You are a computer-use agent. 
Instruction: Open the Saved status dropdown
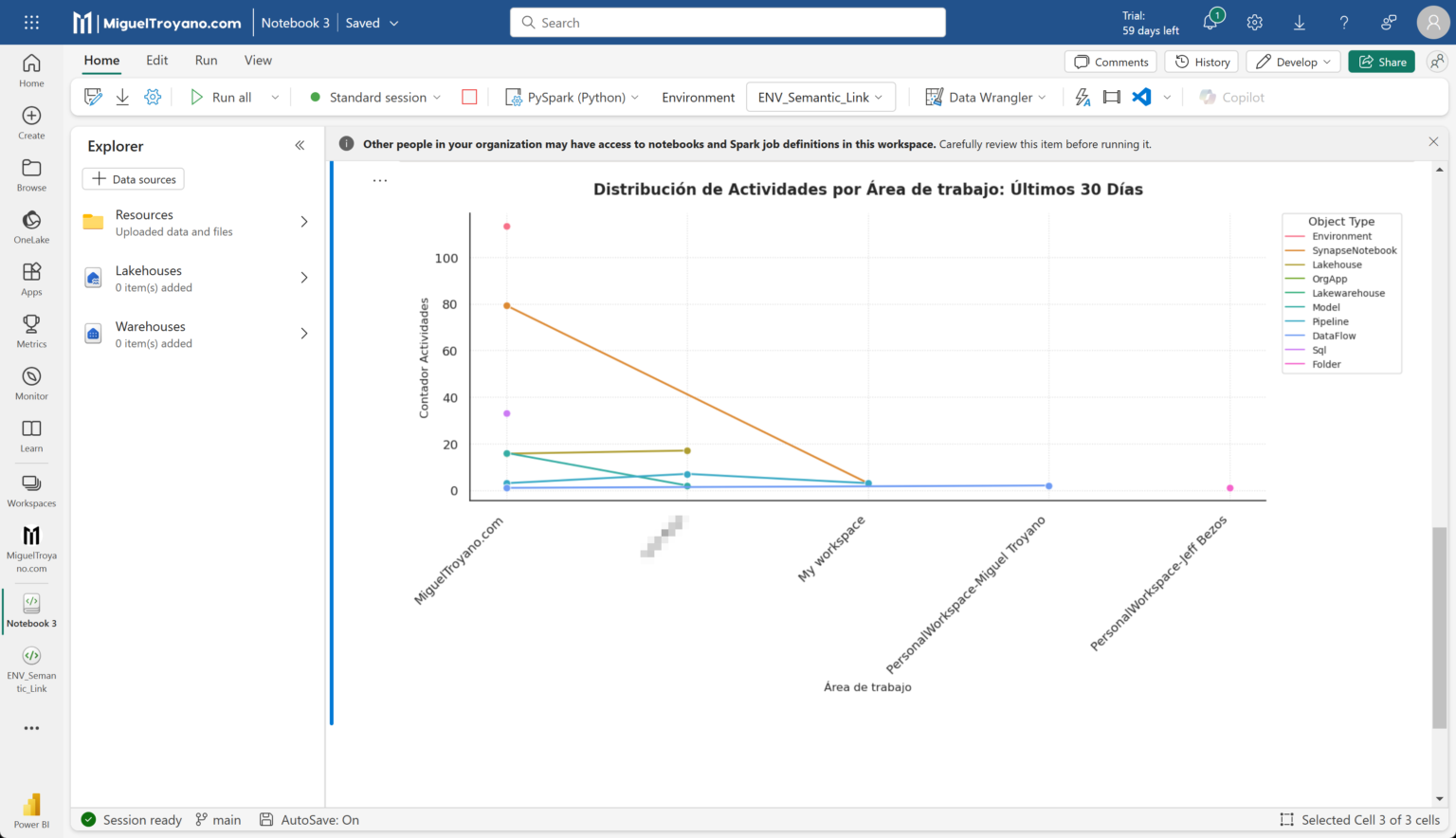[x=372, y=23]
